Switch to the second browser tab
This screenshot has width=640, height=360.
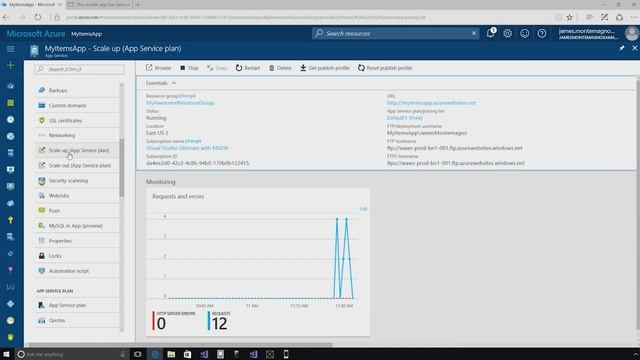click(x=98, y=4)
